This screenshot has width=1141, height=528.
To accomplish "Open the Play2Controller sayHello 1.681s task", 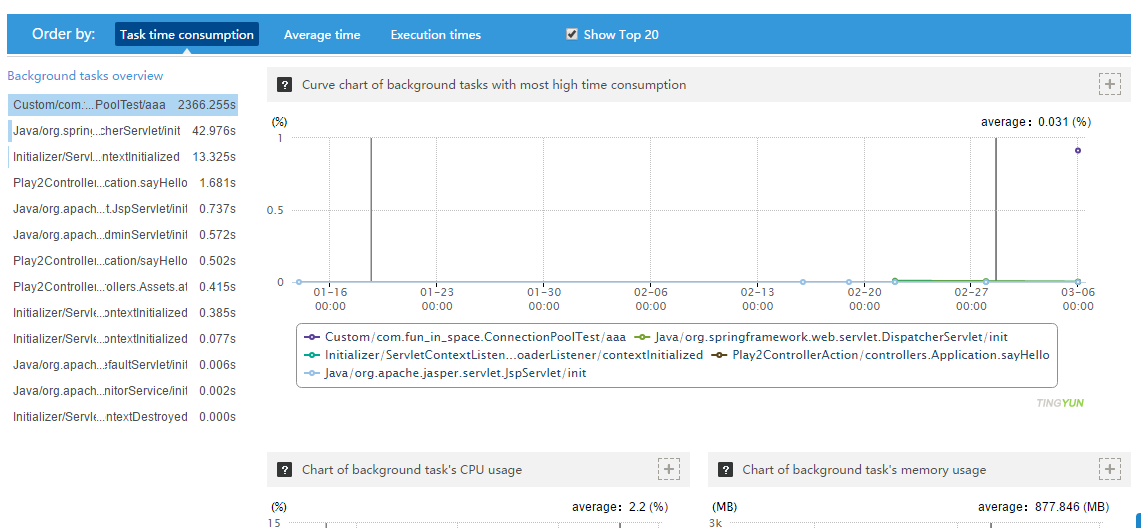I will pyautogui.click(x=124, y=183).
